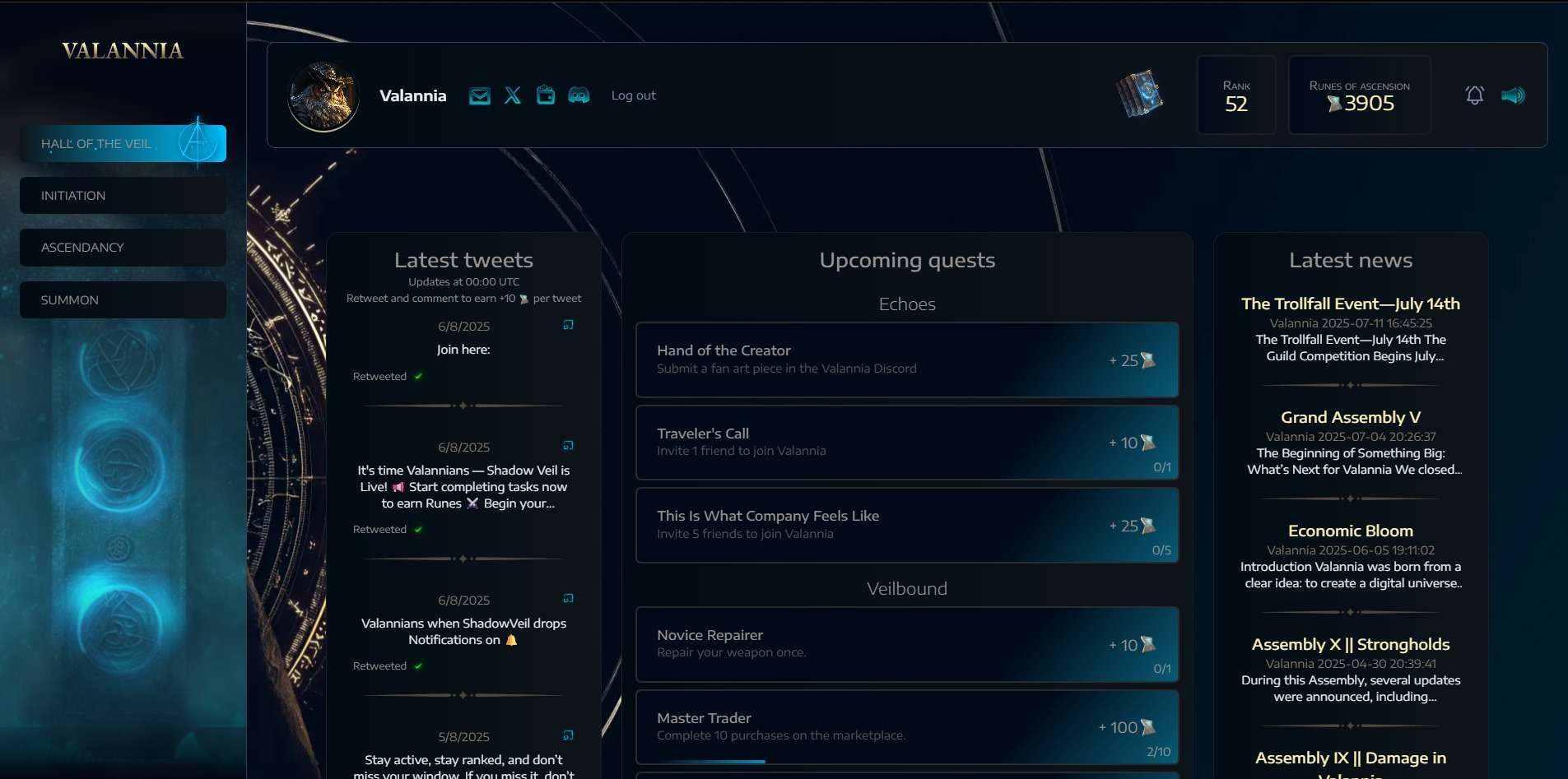Click the Valannia owl avatar
Viewport: 1568px width, 779px height.
click(323, 96)
